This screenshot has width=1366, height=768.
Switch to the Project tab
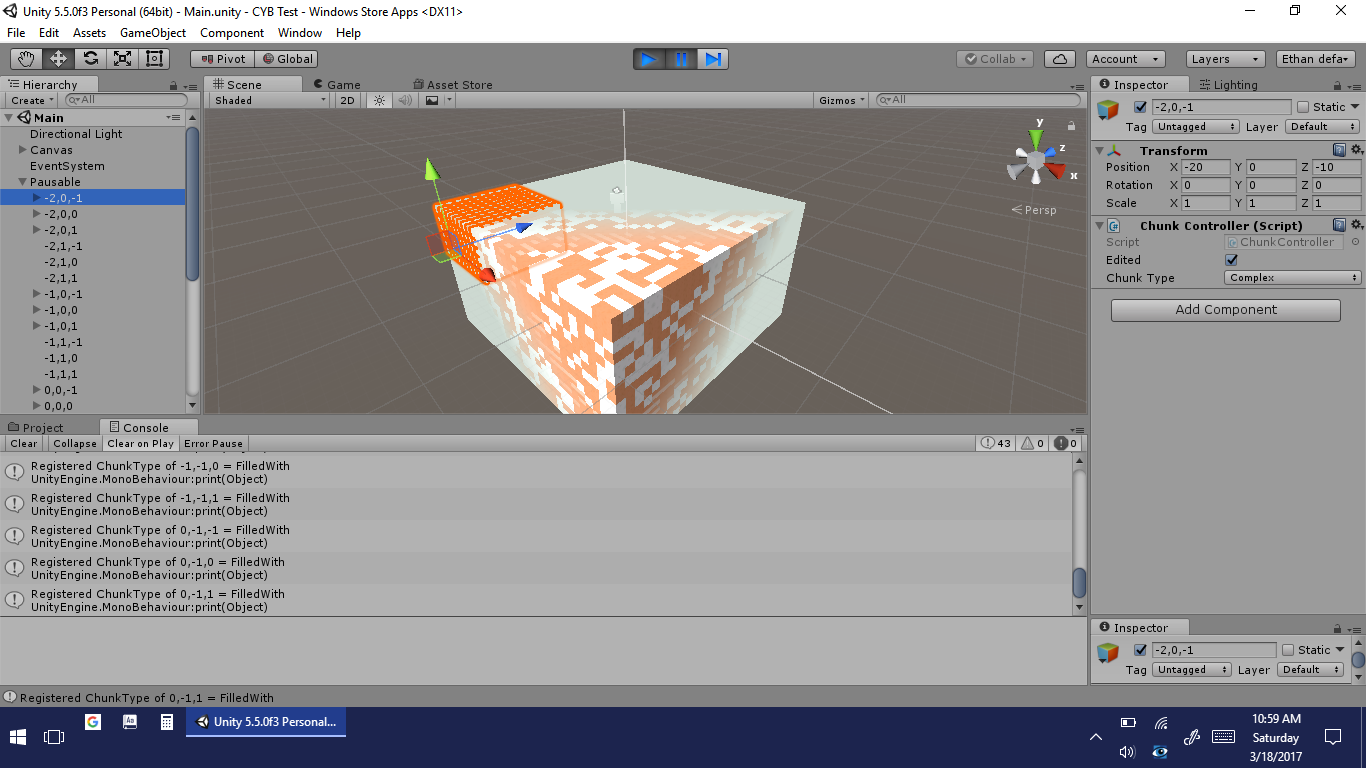42,427
